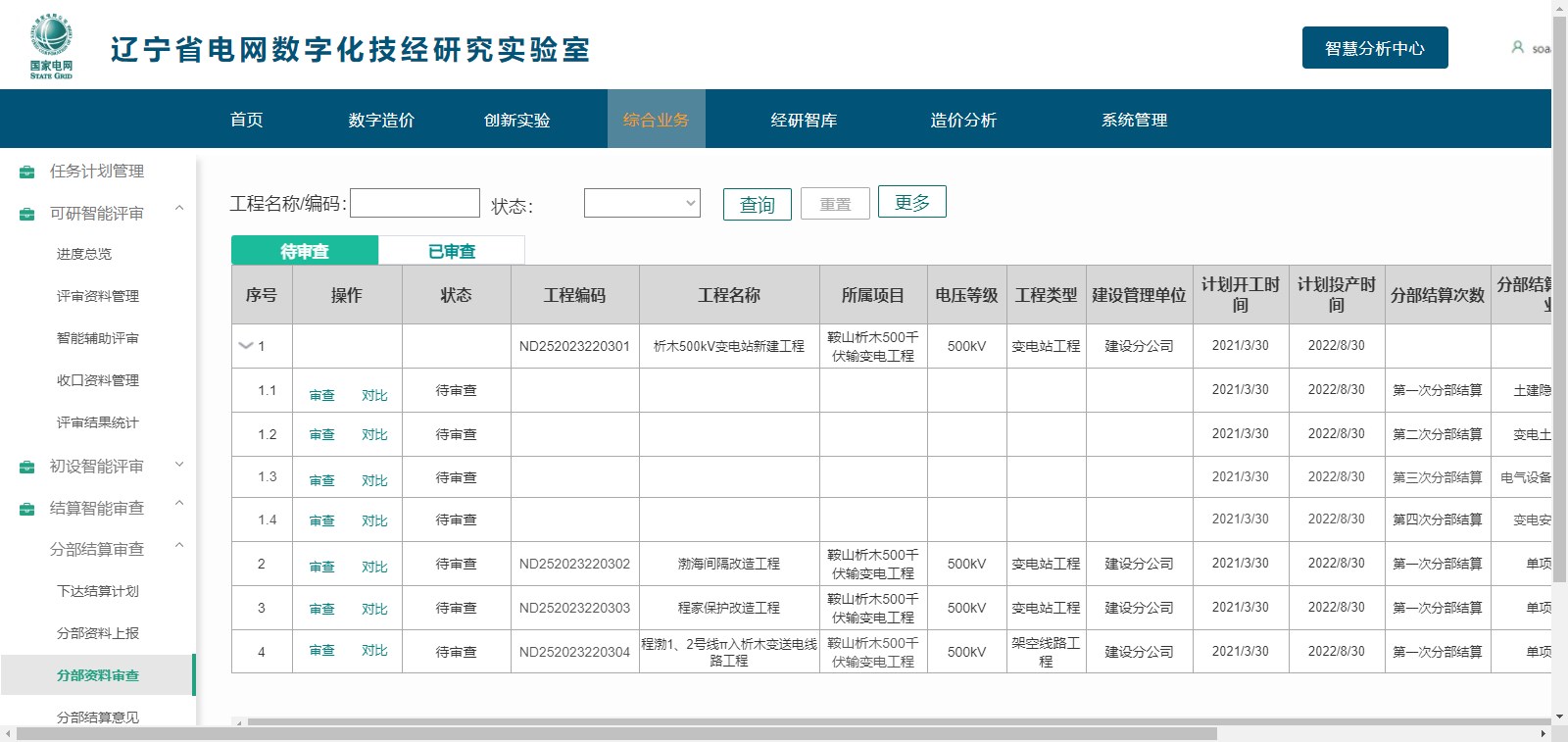1568x742 pixels.
Task: Open the 系统管理 navigation menu
Action: [x=1134, y=120]
